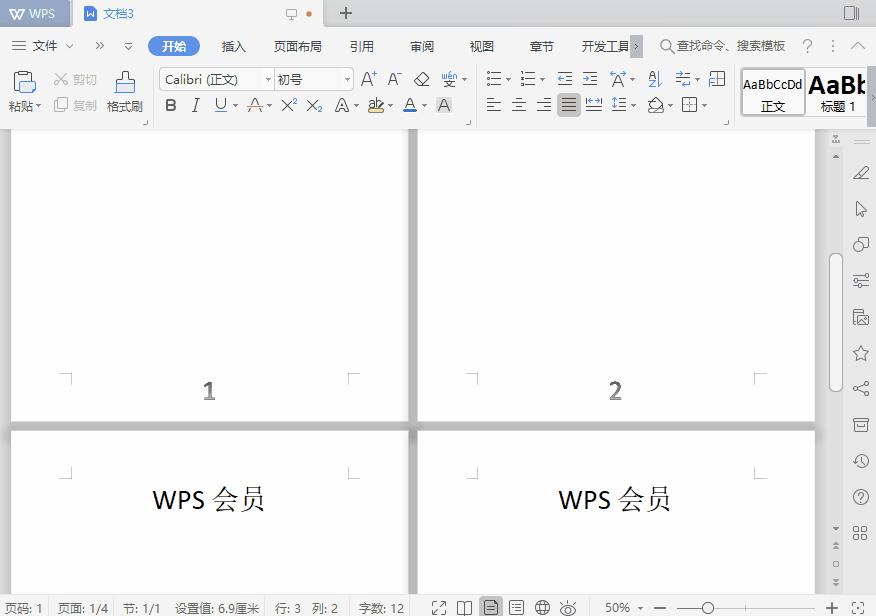
Task: Click the Paste clipboard icon
Action: point(24,82)
